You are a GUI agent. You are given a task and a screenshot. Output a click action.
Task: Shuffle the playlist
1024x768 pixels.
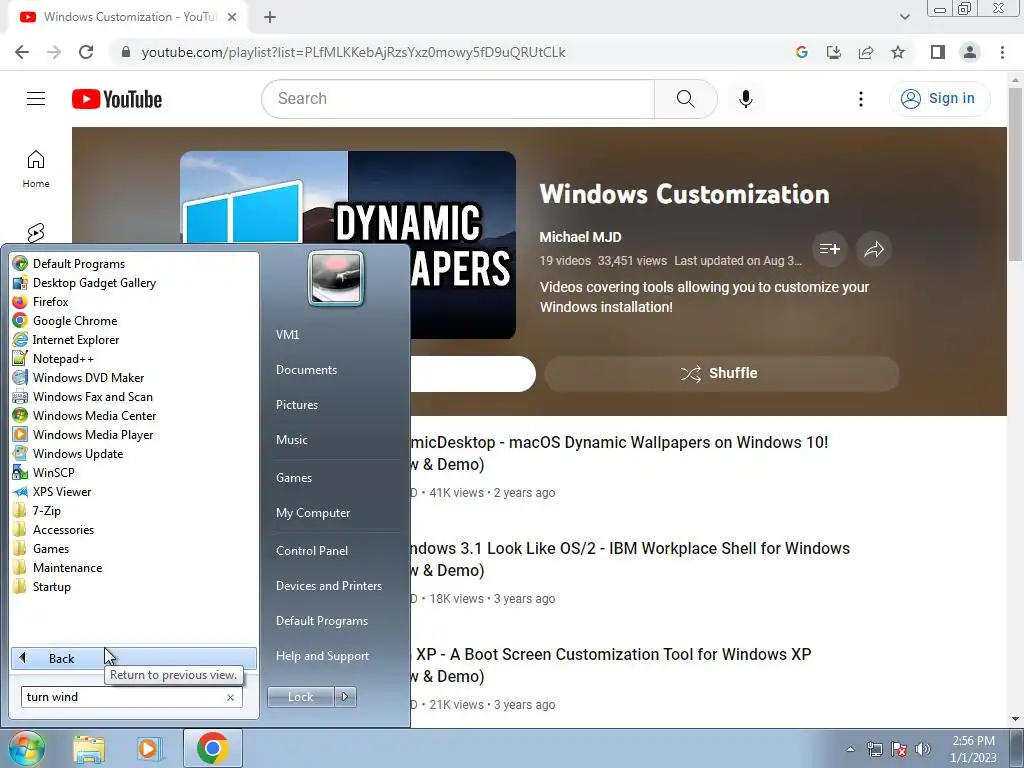[x=721, y=374]
